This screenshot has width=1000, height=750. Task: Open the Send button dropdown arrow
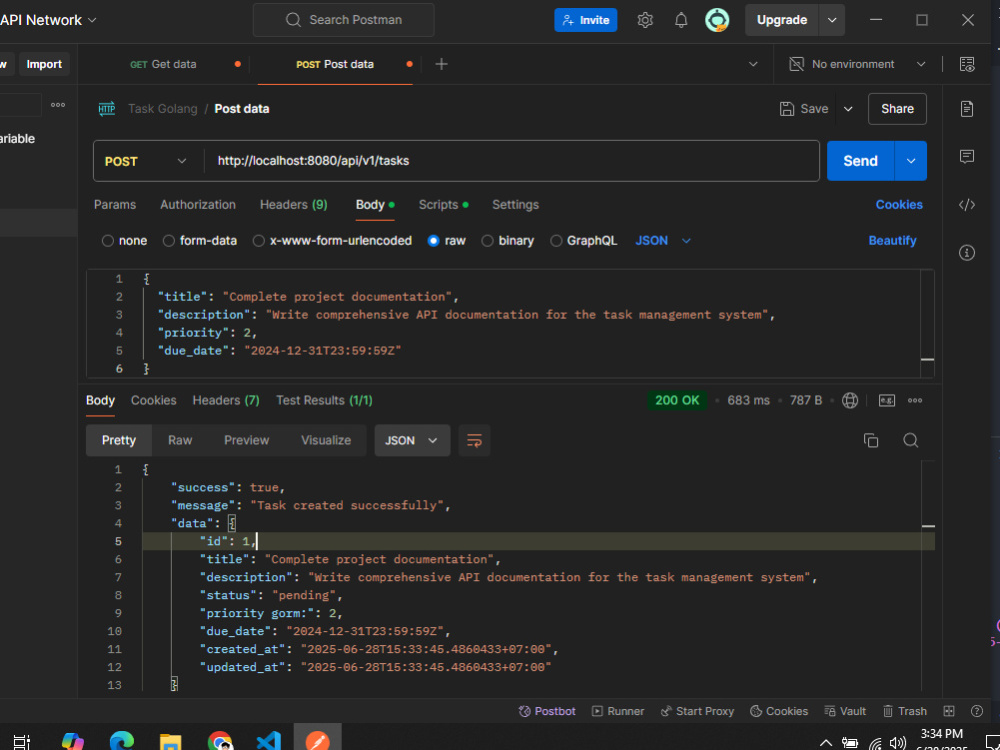[911, 161]
